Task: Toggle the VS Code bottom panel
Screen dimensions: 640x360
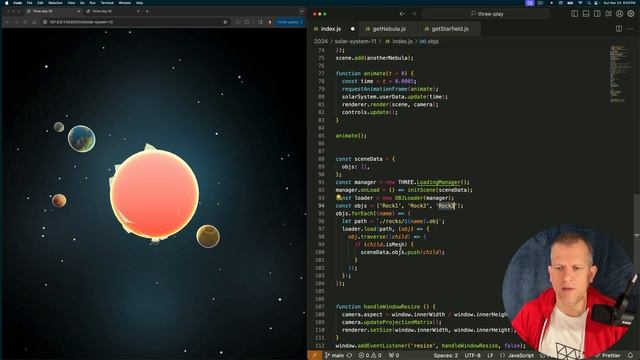Action: tap(586, 14)
